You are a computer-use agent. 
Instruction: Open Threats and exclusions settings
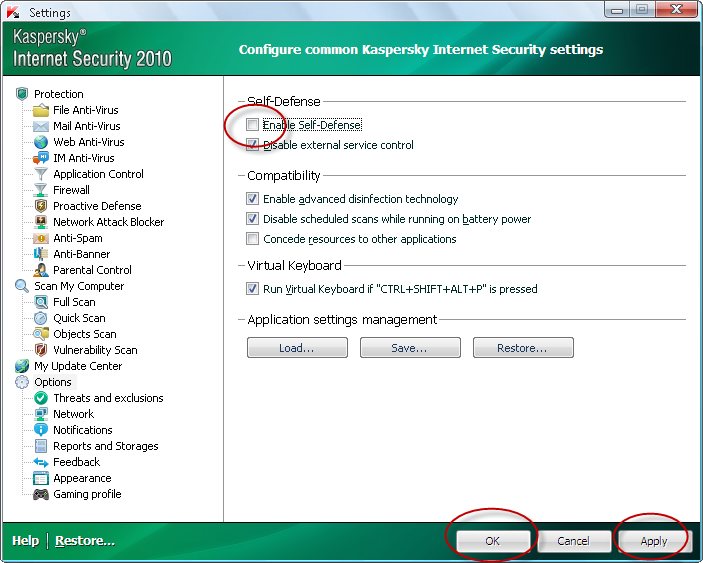(x=108, y=398)
